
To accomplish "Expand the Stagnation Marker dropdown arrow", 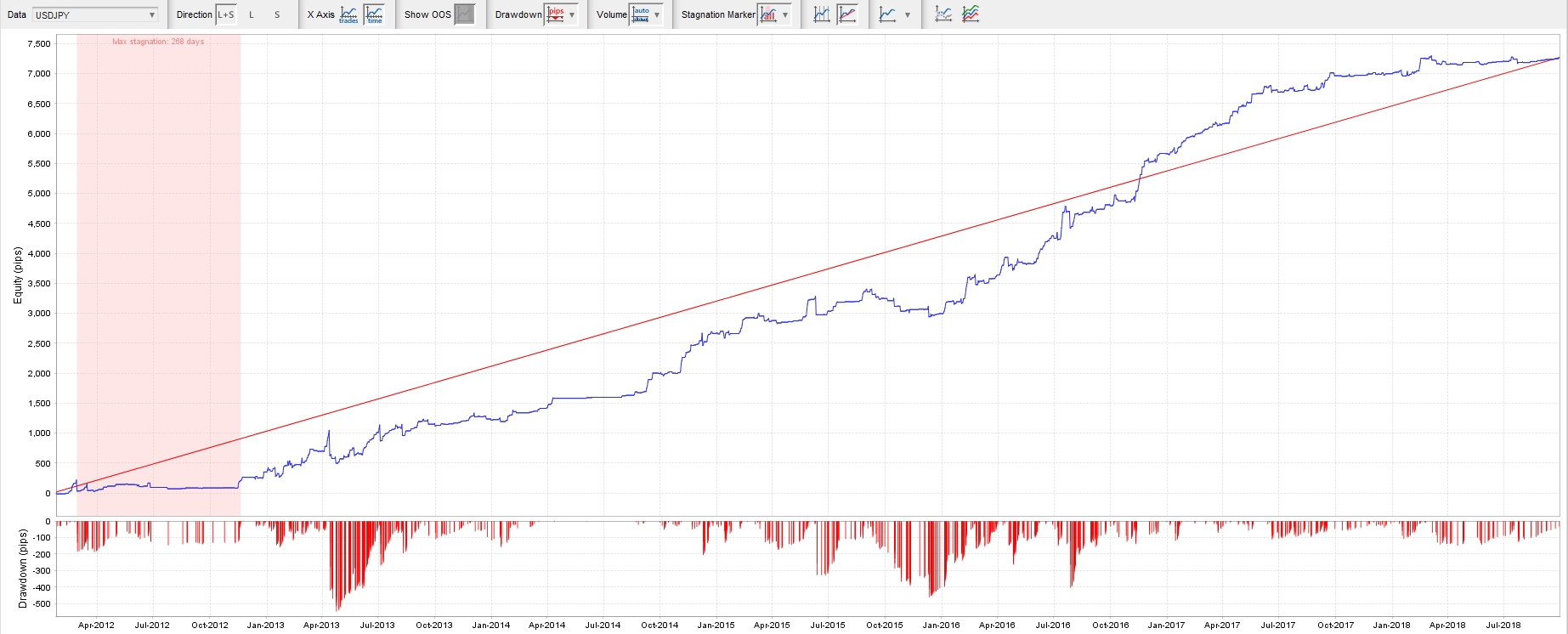I will click(x=785, y=14).
